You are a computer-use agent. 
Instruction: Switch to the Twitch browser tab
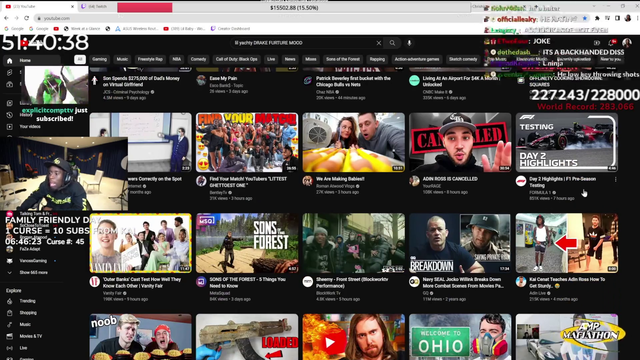pyautogui.click(x=98, y=7)
